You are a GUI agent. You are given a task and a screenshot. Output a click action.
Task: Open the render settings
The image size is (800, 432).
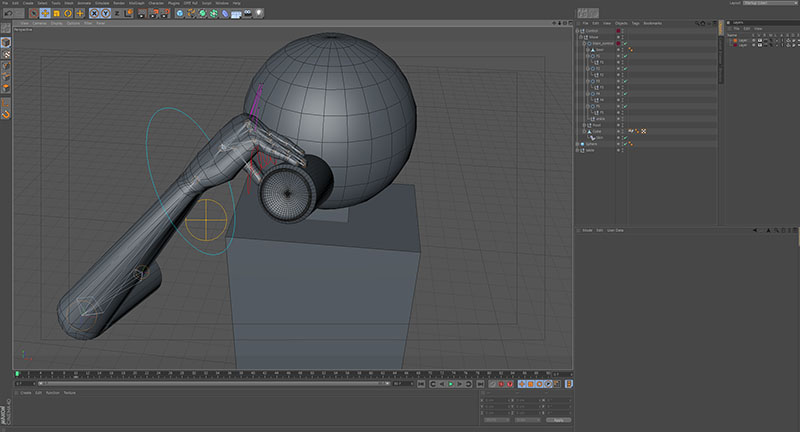(165, 13)
